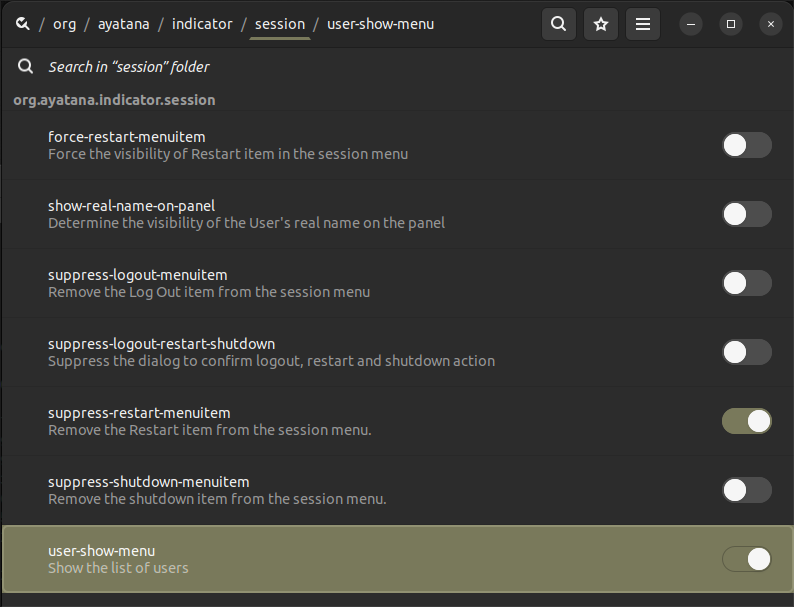Go to the "org" path segment

pos(64,23)
